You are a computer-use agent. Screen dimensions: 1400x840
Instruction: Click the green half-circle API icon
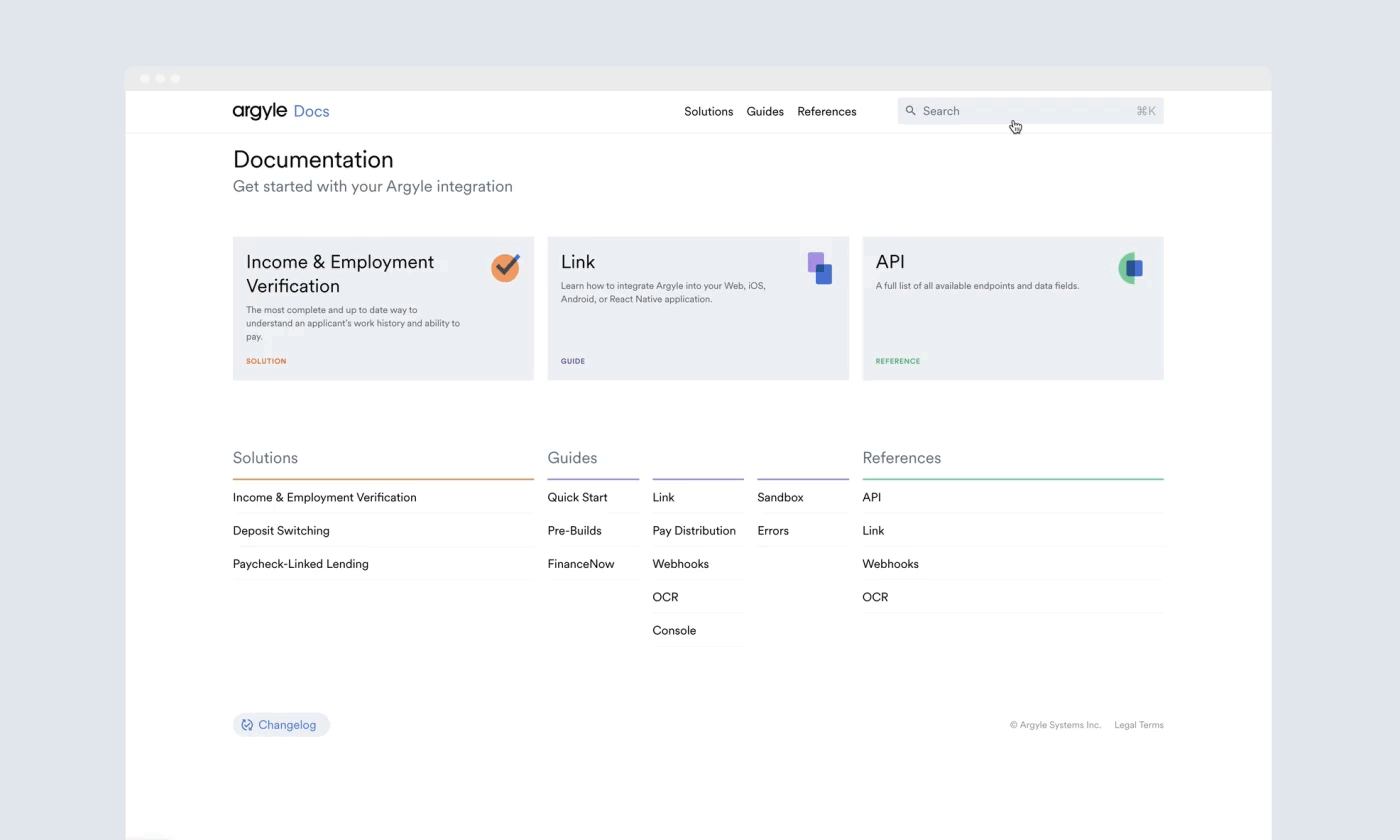1131,268
